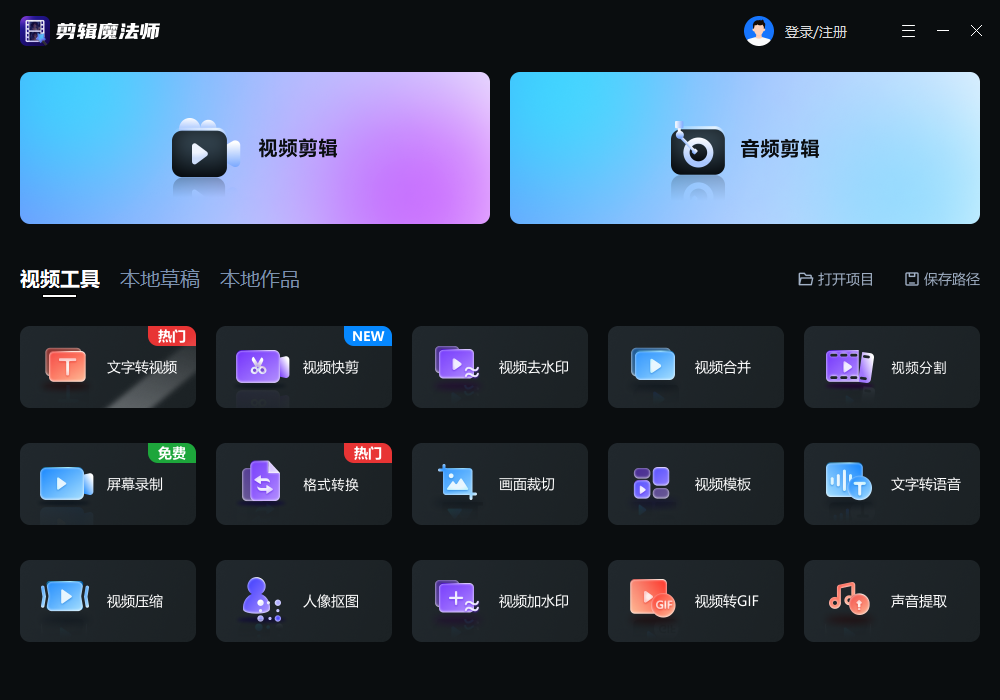Select the 屏幕录制 label
Image resolution: width=1000 pixels, height=700 pixels.
click(135, 485)
